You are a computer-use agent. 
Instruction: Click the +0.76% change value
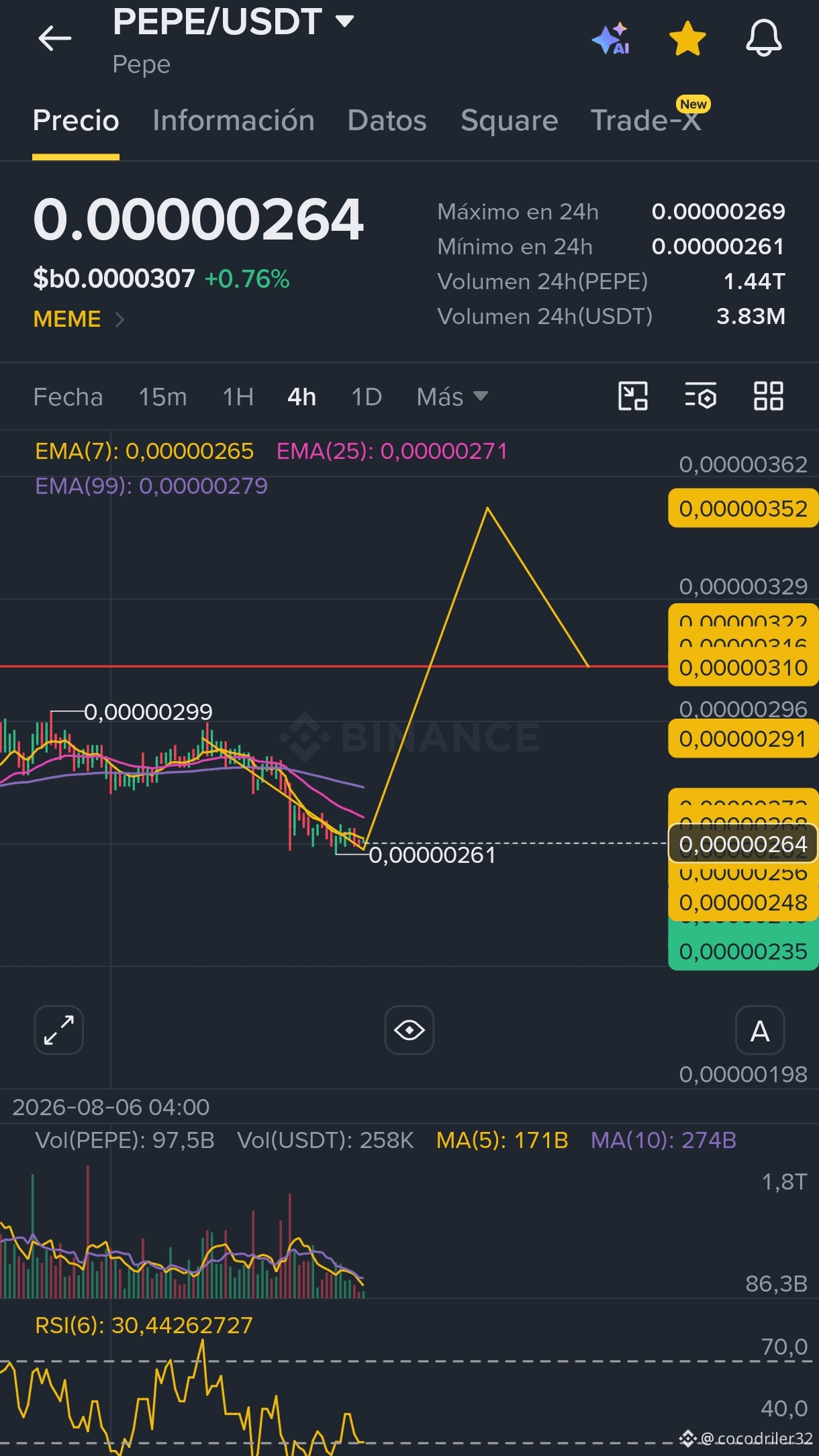point(247,279)
